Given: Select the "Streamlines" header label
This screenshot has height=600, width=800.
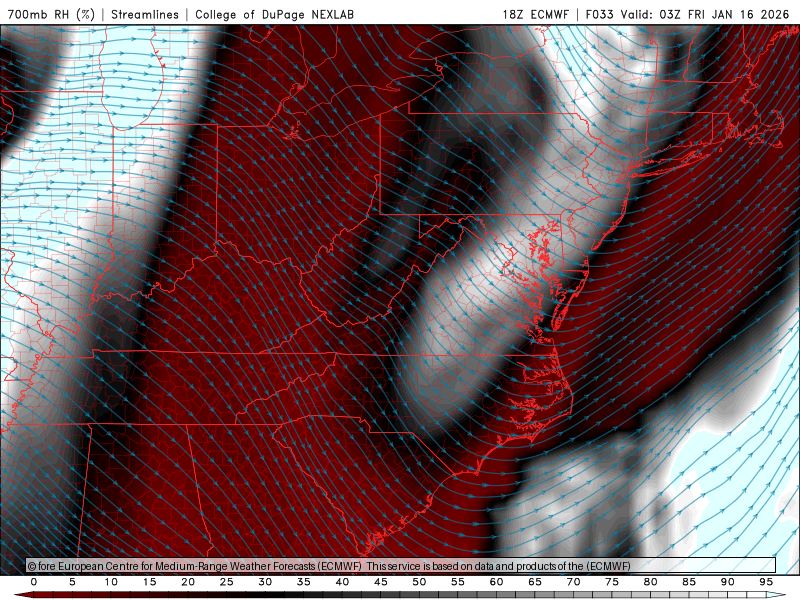Looking at the screenshot, I should click(145, 14).
